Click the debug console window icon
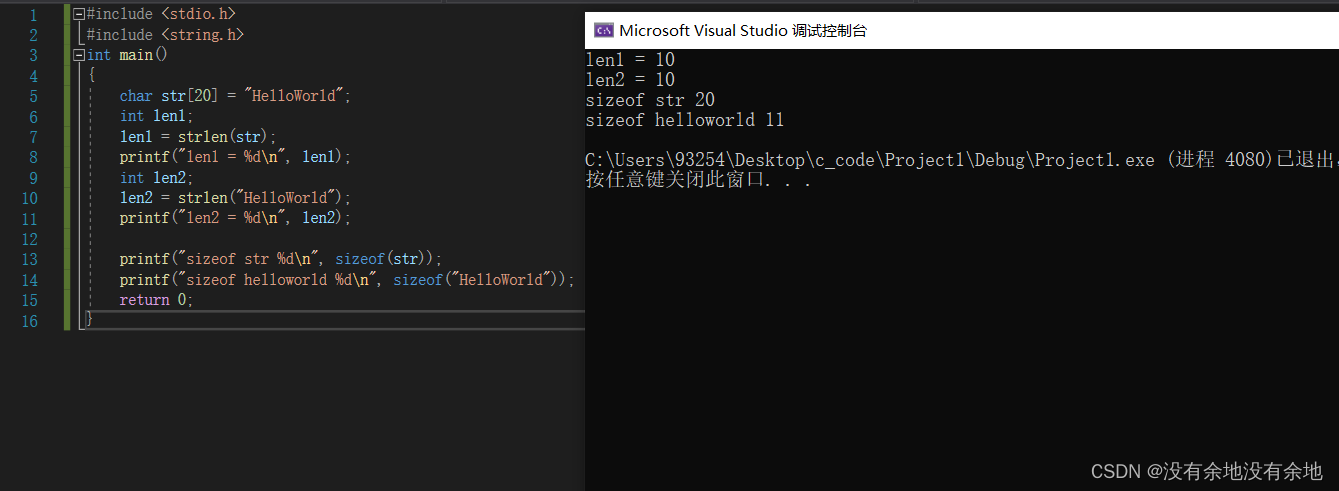 [603, 30]
